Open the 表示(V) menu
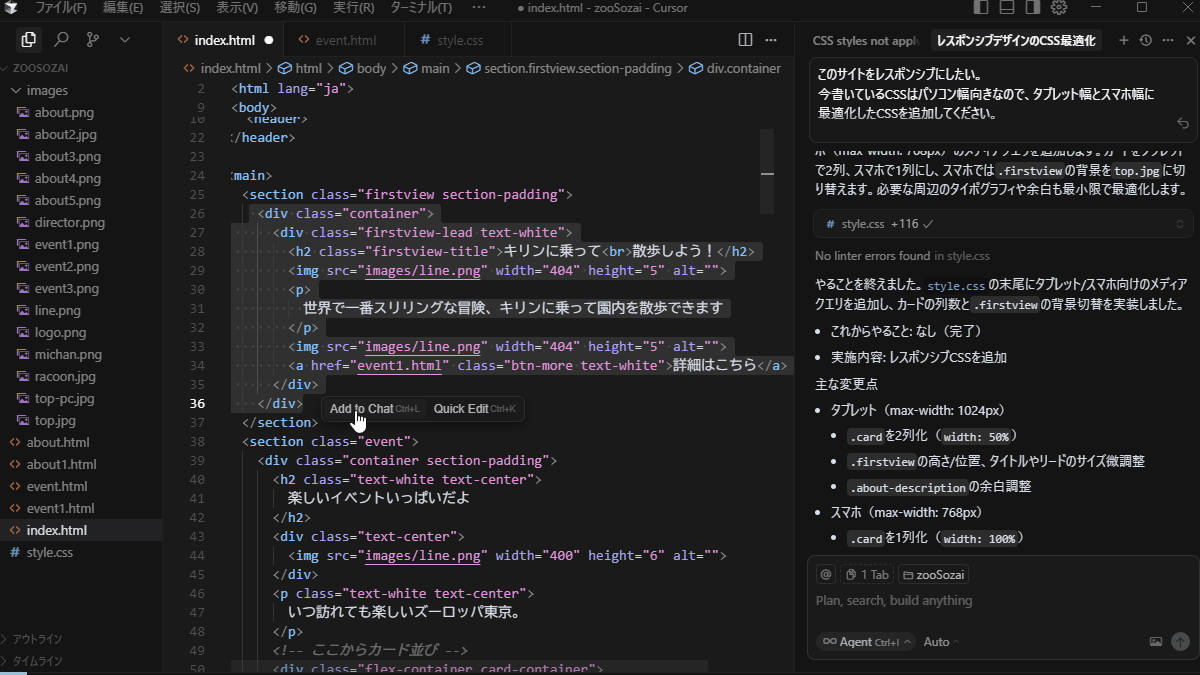The width and height of the screenshot is (1200, 675). pyautogui.click(x=237, y=8)
